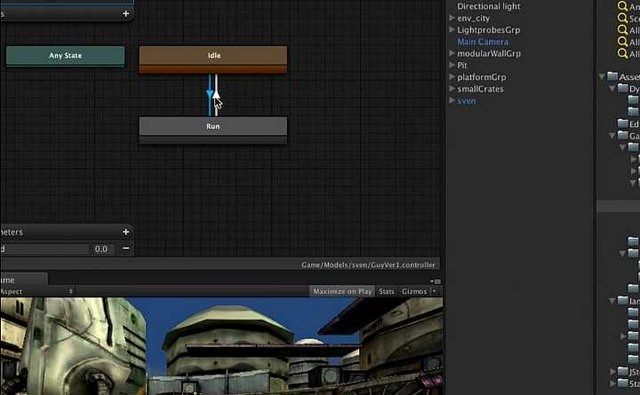Click the 'Sc' saved search magnifier icon
Screen dimensions: 640x395
pos(622,18)
